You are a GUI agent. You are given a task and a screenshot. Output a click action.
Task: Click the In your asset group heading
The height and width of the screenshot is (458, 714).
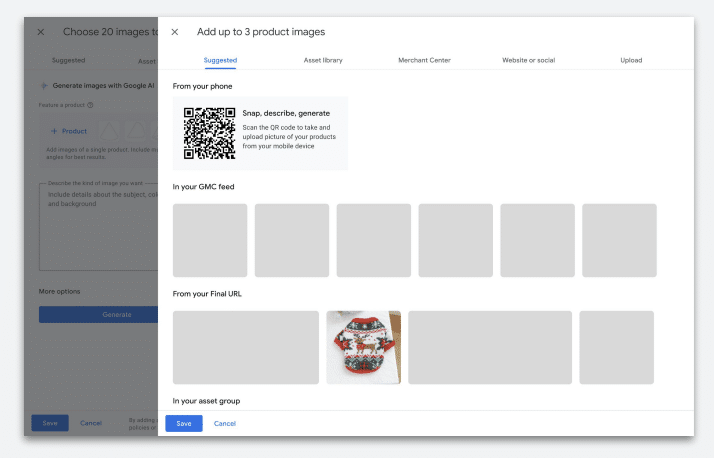(206, 401)
